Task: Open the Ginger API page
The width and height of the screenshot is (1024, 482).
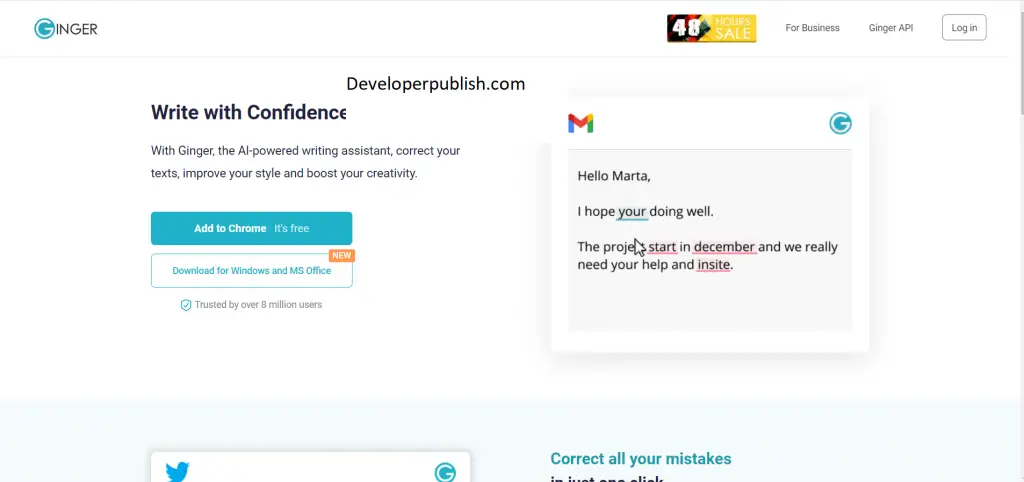Action: point(891,28)
